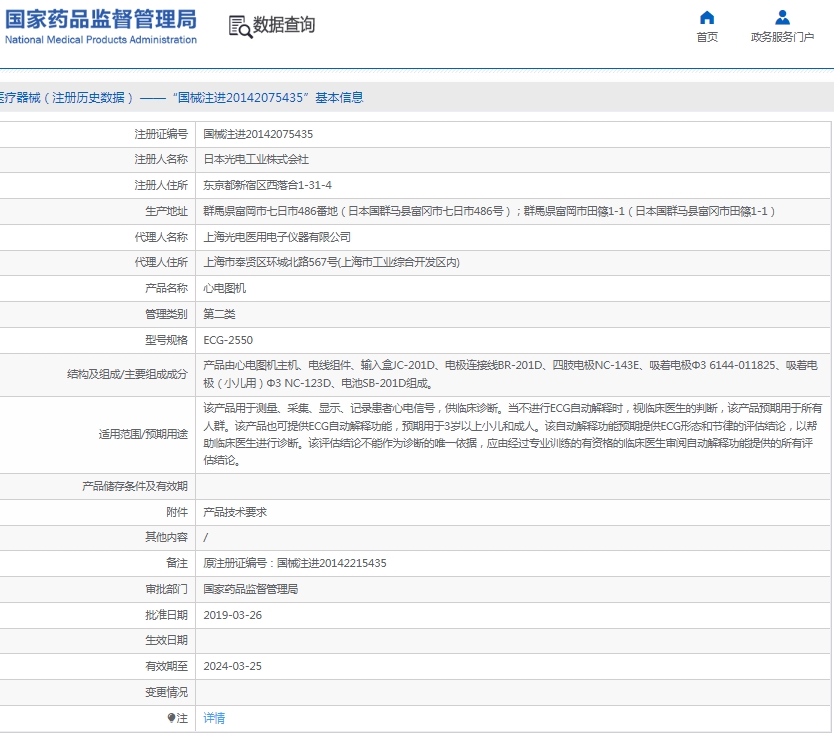
Task: Click the 生产地址 row label
Action: pyautogui.click(x=166, y=211)
